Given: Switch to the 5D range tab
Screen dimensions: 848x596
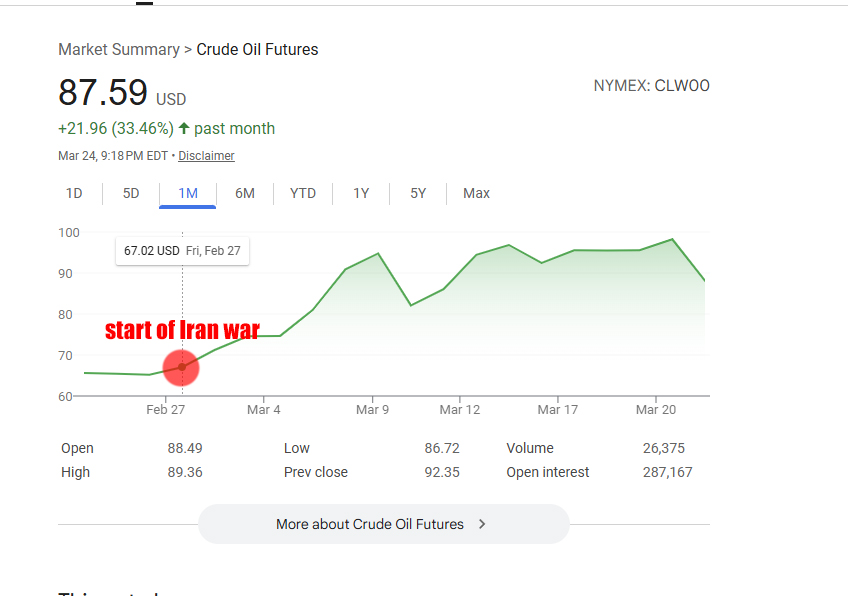Looking at the screenshot, I should 131,193.
